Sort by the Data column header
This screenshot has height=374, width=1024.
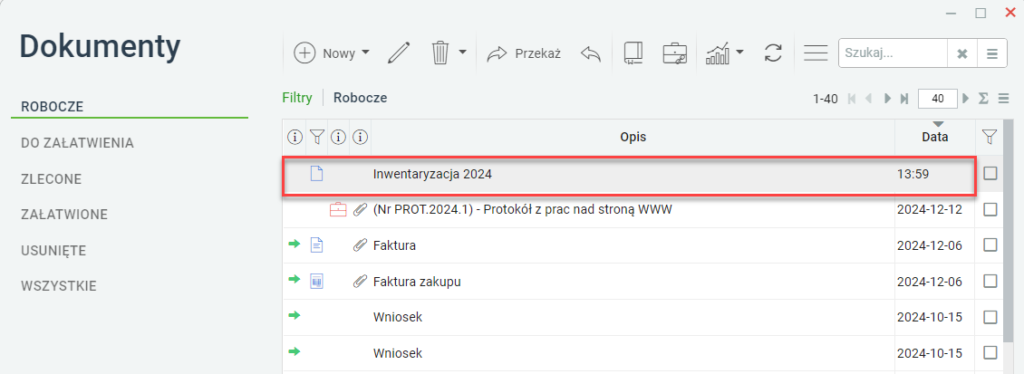935,137
